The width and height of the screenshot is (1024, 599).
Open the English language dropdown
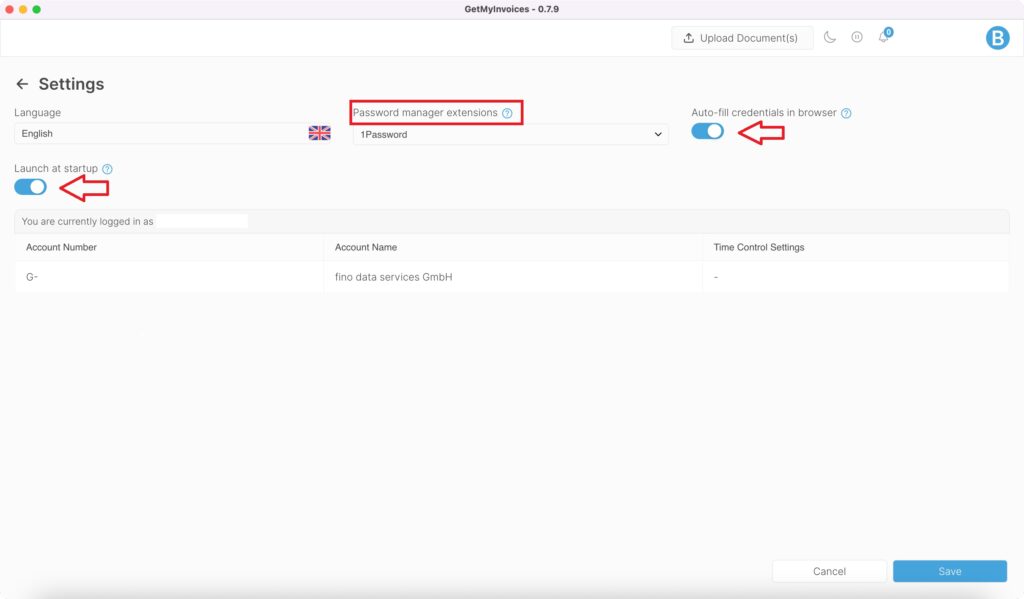tap(173, 133)
